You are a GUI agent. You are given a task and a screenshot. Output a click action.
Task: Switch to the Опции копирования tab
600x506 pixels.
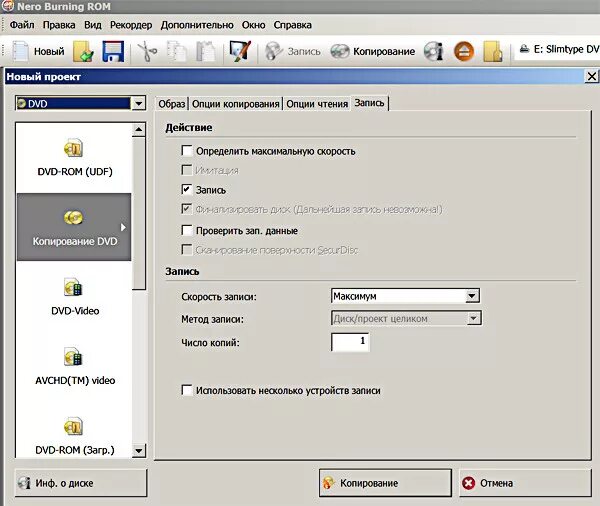point(235,104)
